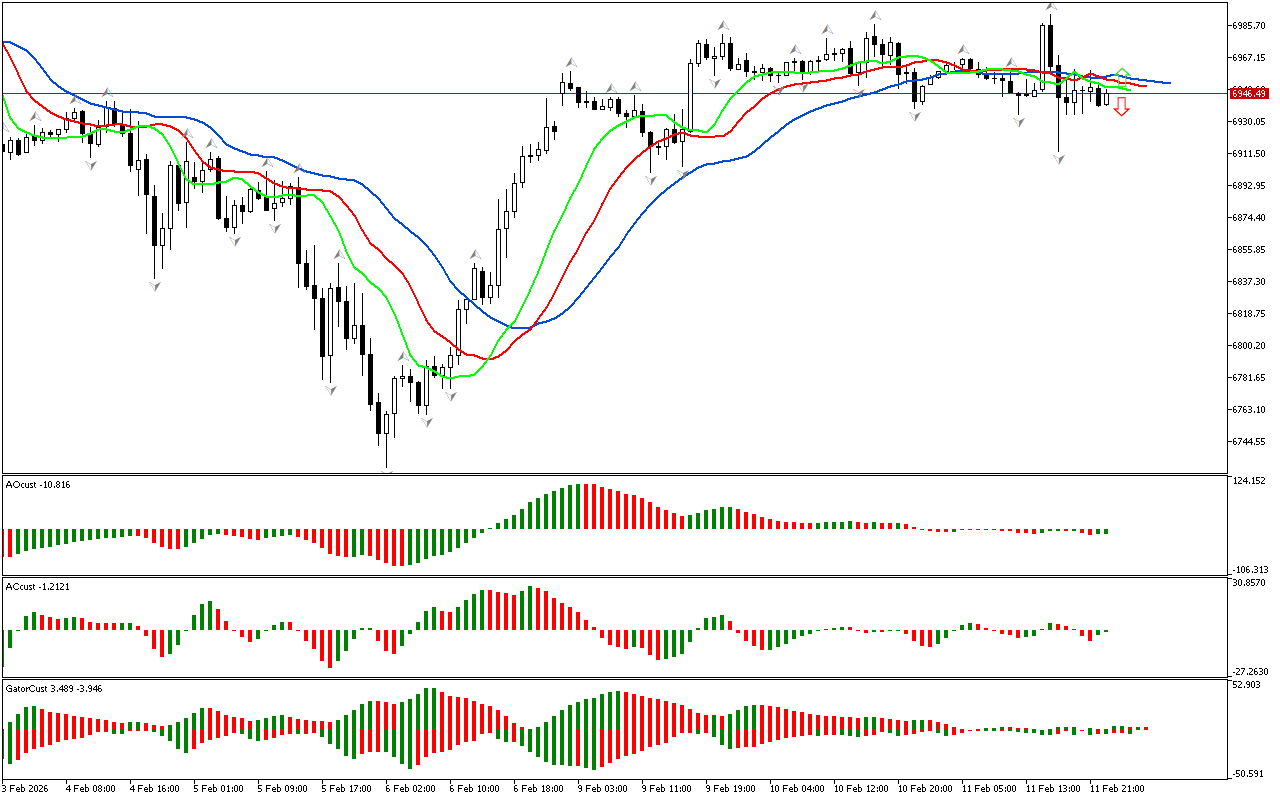Click the red down arrow signal
This screenshot has width=1280, height=800.
[x=1122, y=107]
